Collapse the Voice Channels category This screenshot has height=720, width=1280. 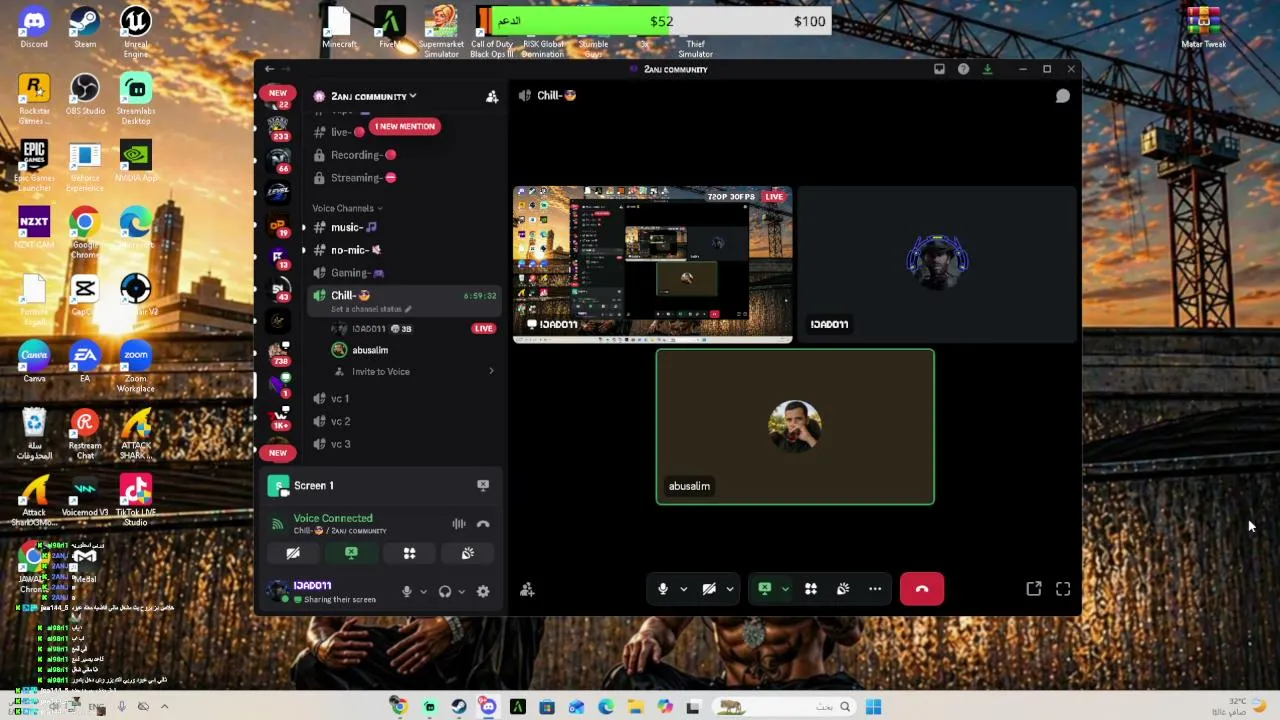347,208
